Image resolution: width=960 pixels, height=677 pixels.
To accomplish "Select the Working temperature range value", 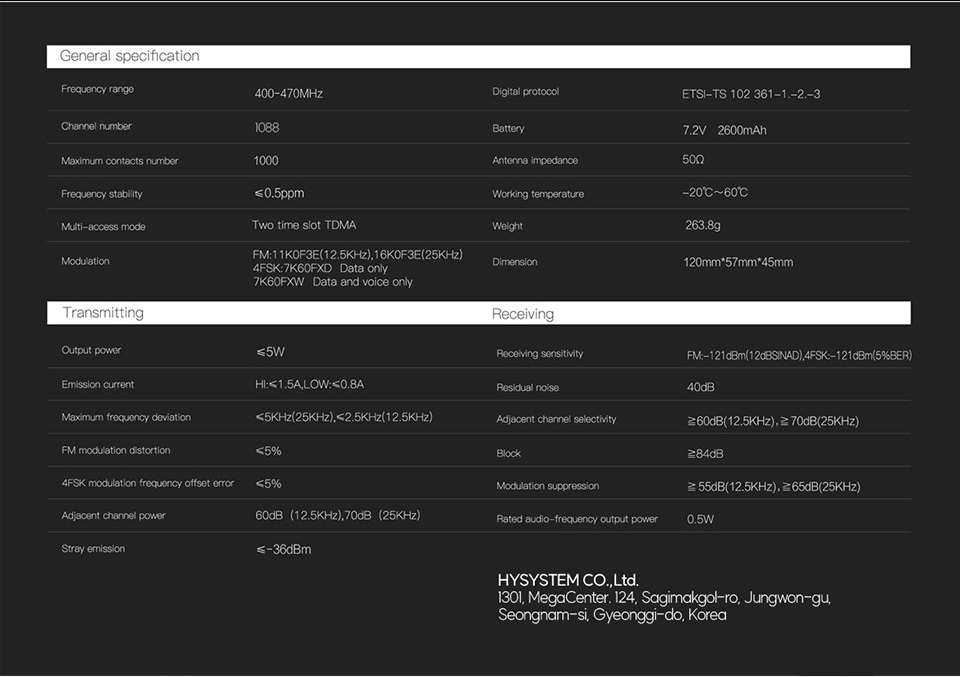I will (x=715, y=193).
